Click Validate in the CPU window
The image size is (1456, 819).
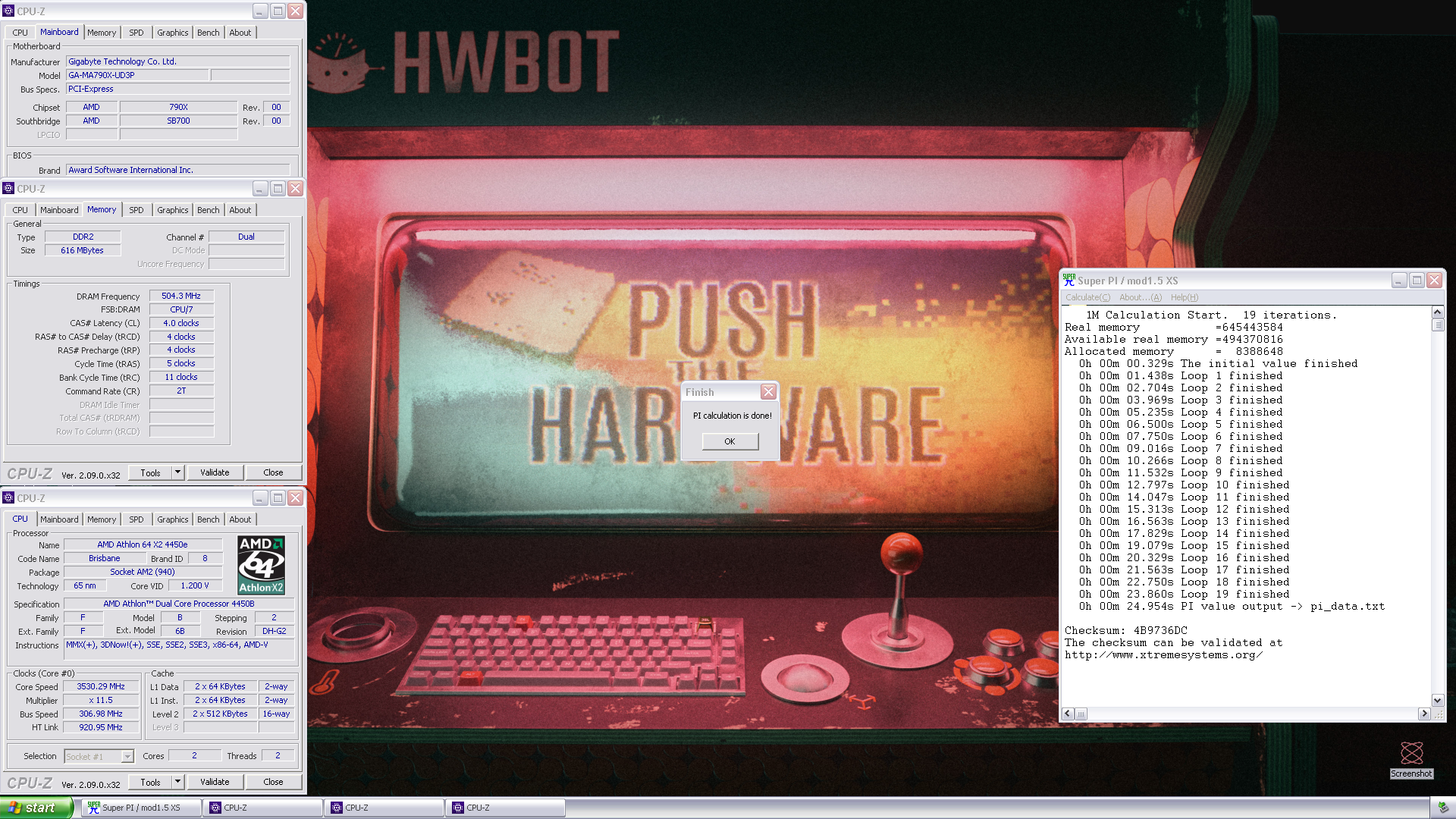coord(215,782)
